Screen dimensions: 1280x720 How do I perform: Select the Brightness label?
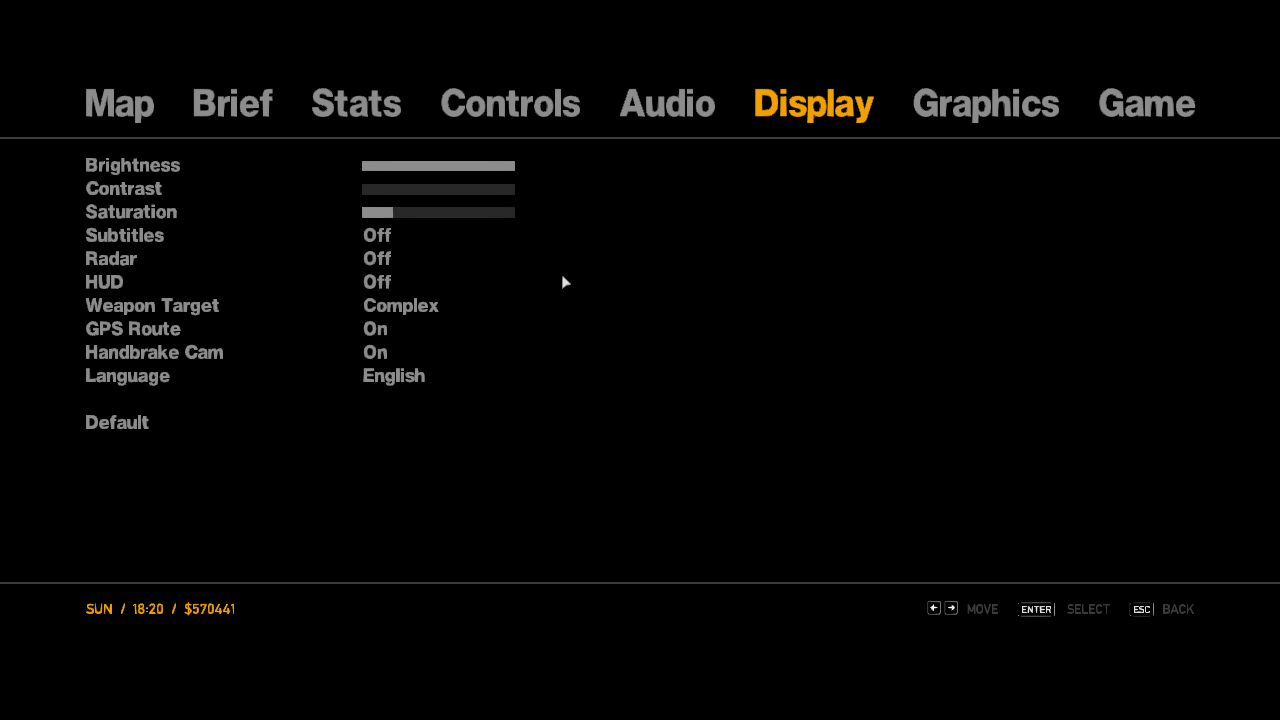(133, 166)
